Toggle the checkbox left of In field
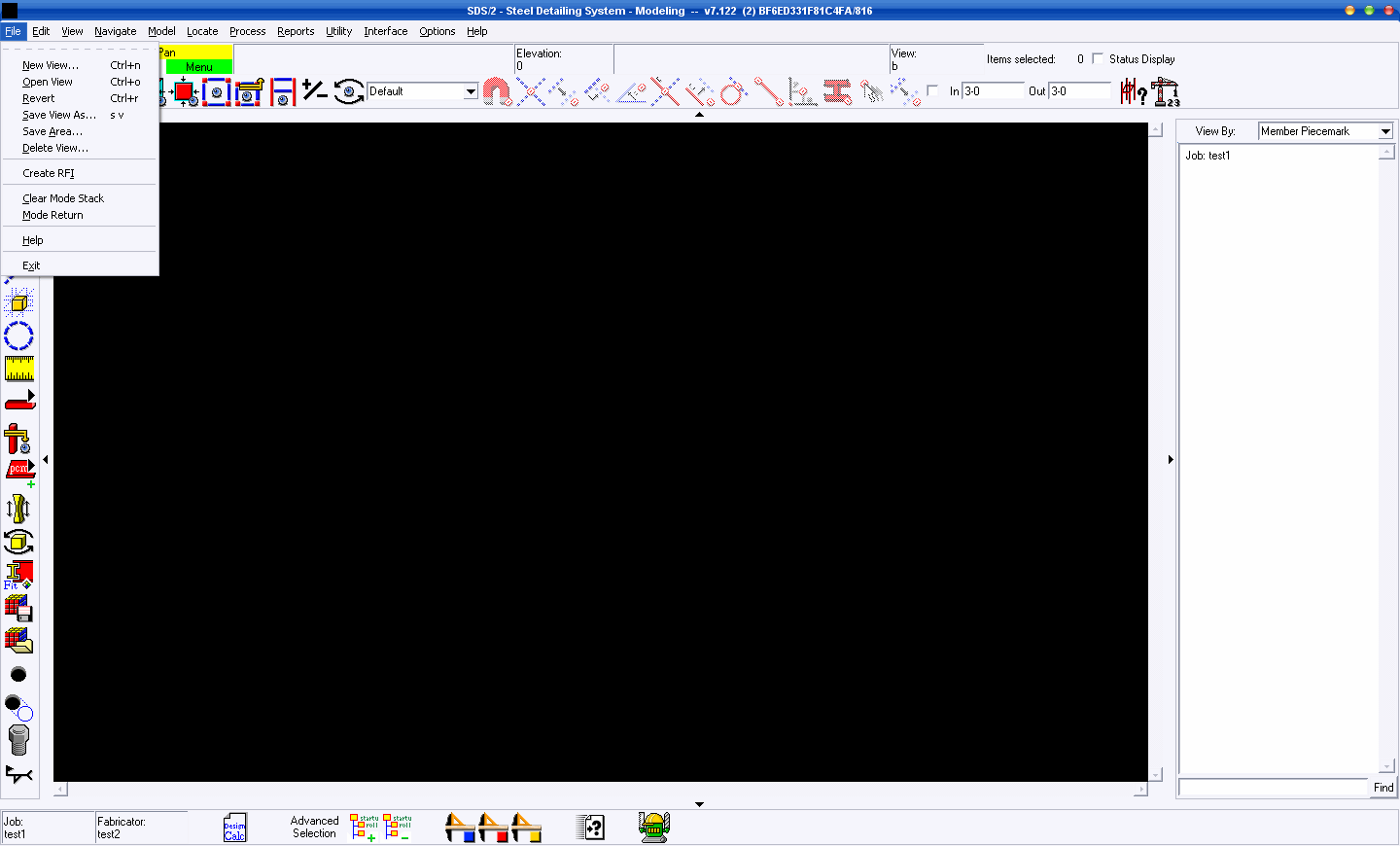Viewport: 1400px width, 846px height. (932, 90)
